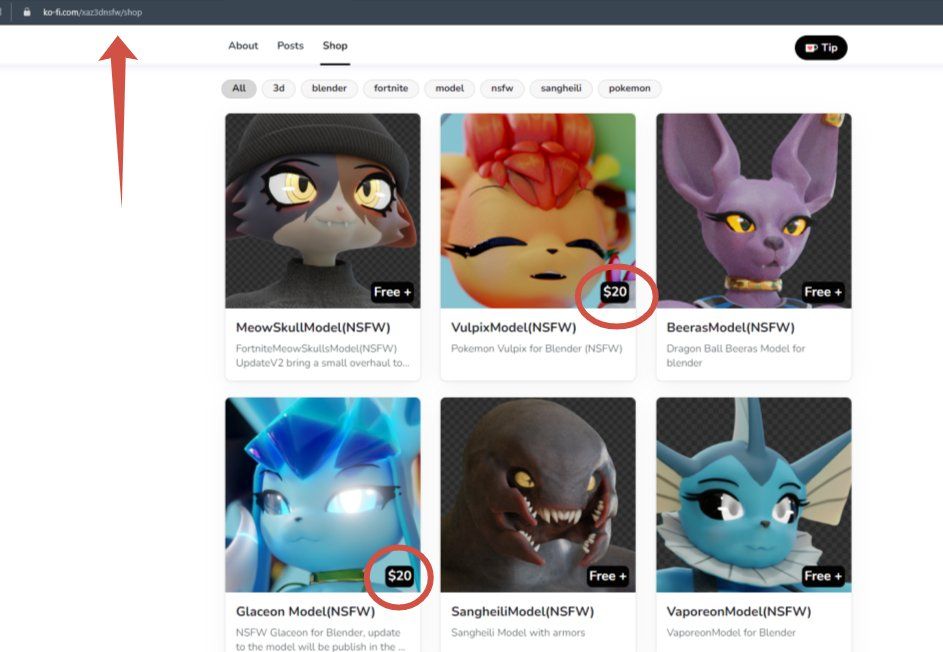This screenshot has height=652, width=943.
Task: Click the $20 badge on Glaceon Model
Action: coord(400,576)
